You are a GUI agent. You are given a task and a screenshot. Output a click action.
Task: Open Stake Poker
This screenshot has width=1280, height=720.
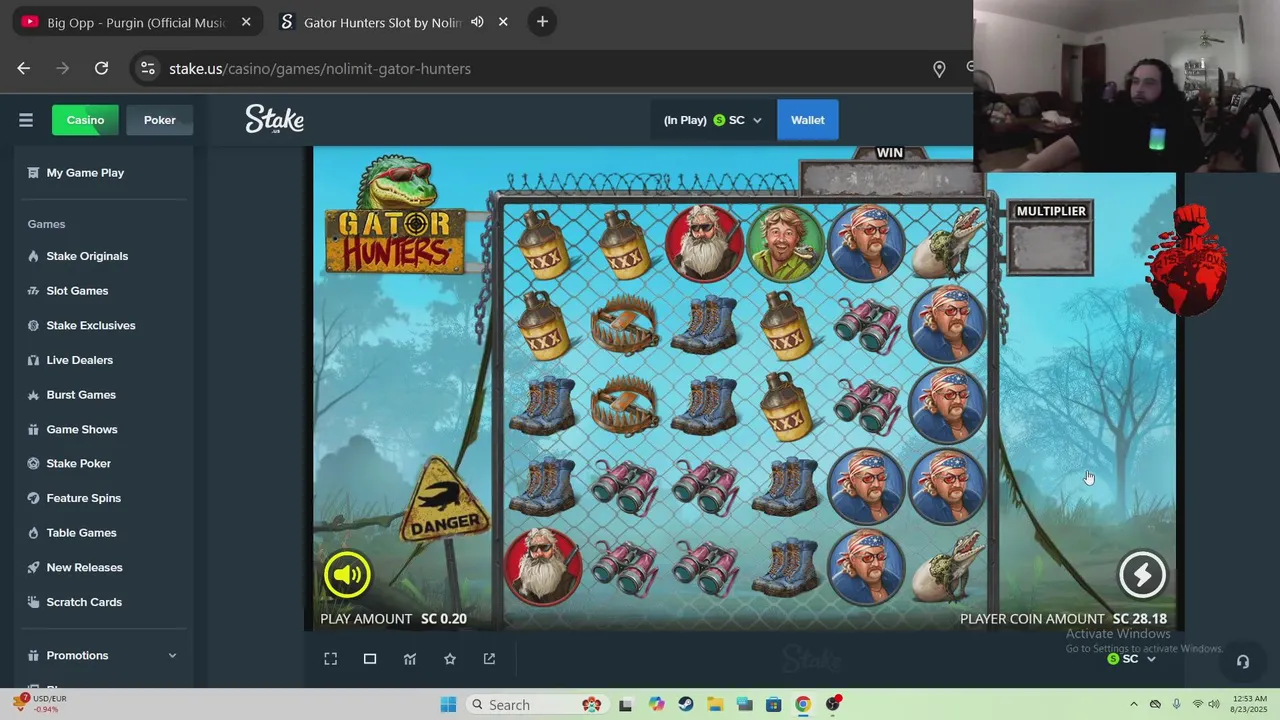pyautogui.click(x=78, y=464)
